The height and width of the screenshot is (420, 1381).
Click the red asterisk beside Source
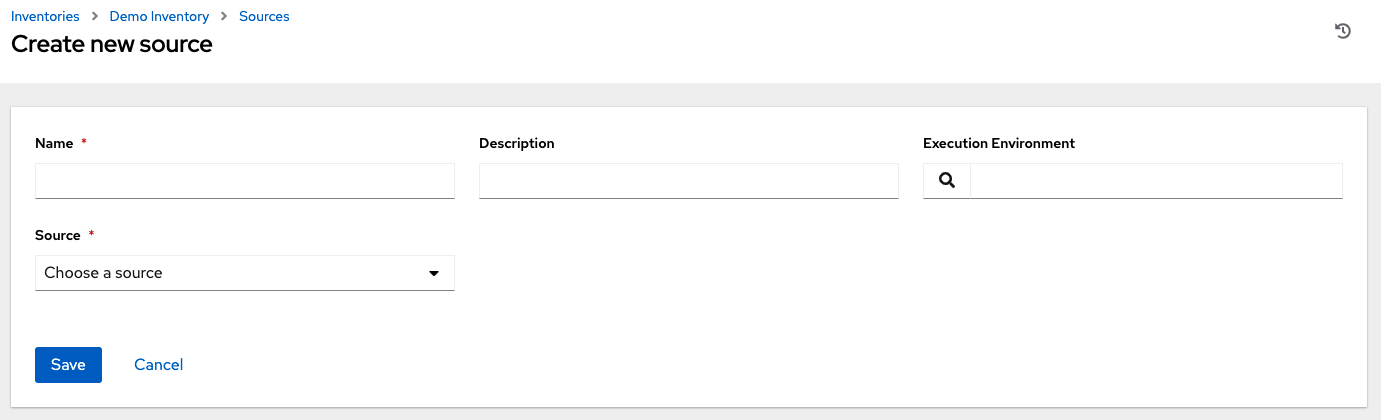pyautogui.click(x=92, y=236)
